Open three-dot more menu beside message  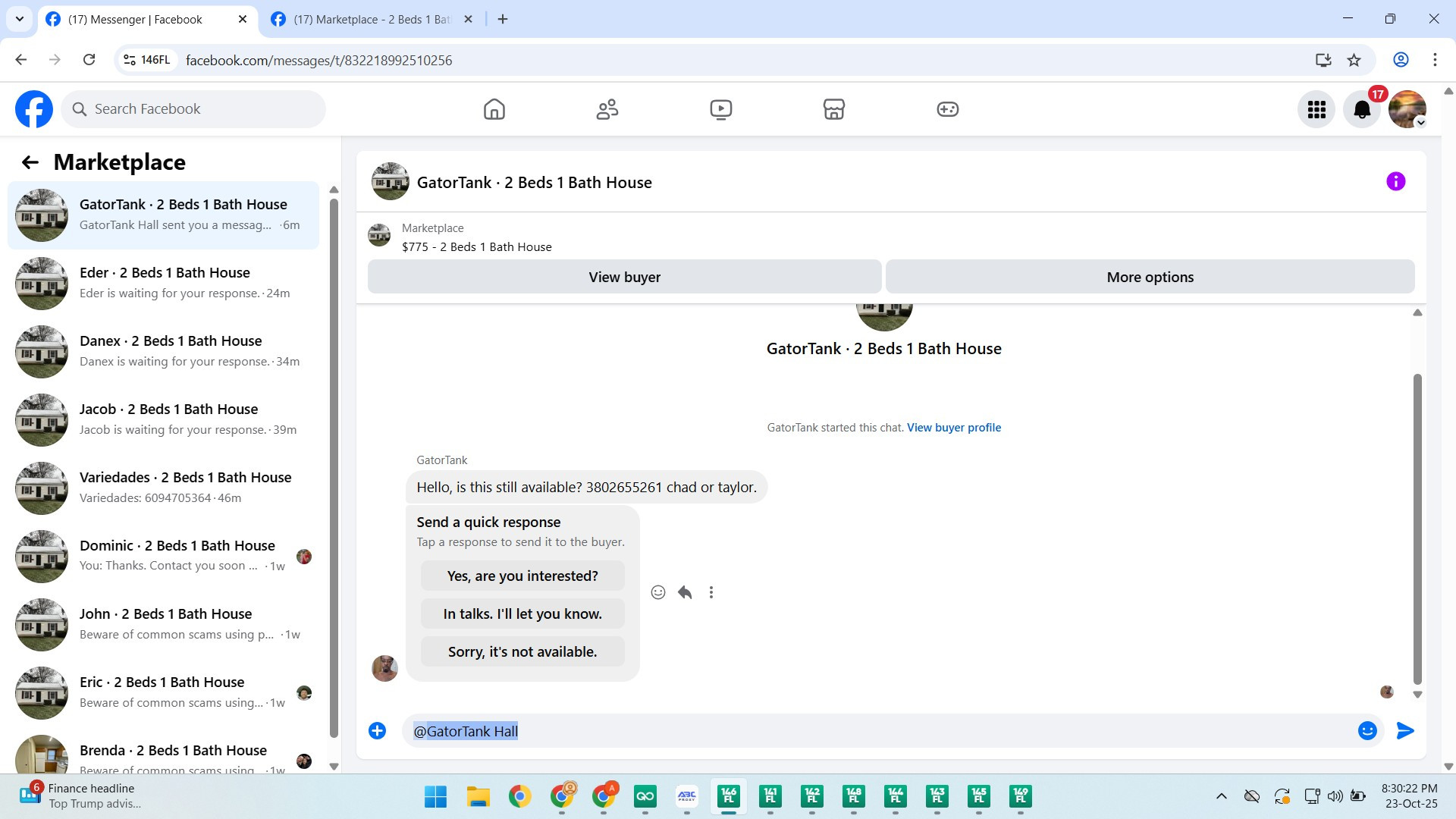[711, 592]
